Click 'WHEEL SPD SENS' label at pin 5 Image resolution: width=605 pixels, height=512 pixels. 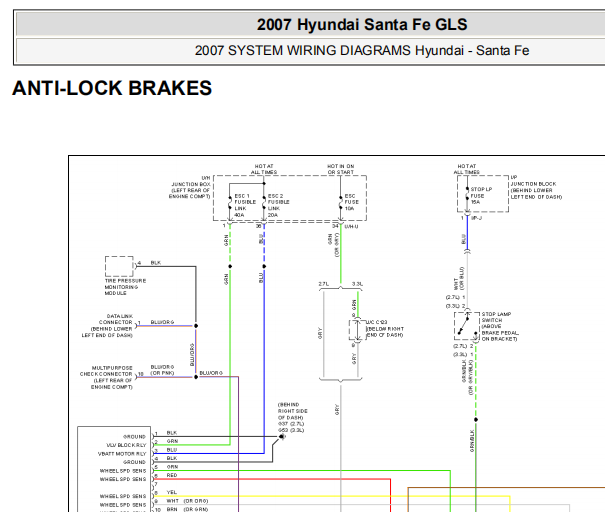click(x=123, y=471)
